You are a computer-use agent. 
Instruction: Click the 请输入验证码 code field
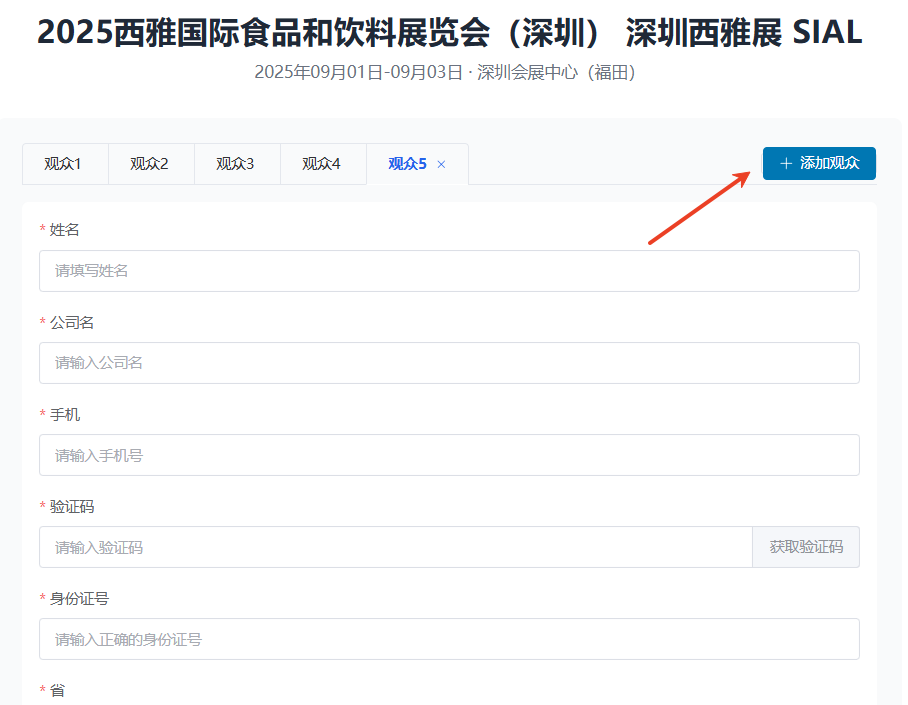click(396, 547)
